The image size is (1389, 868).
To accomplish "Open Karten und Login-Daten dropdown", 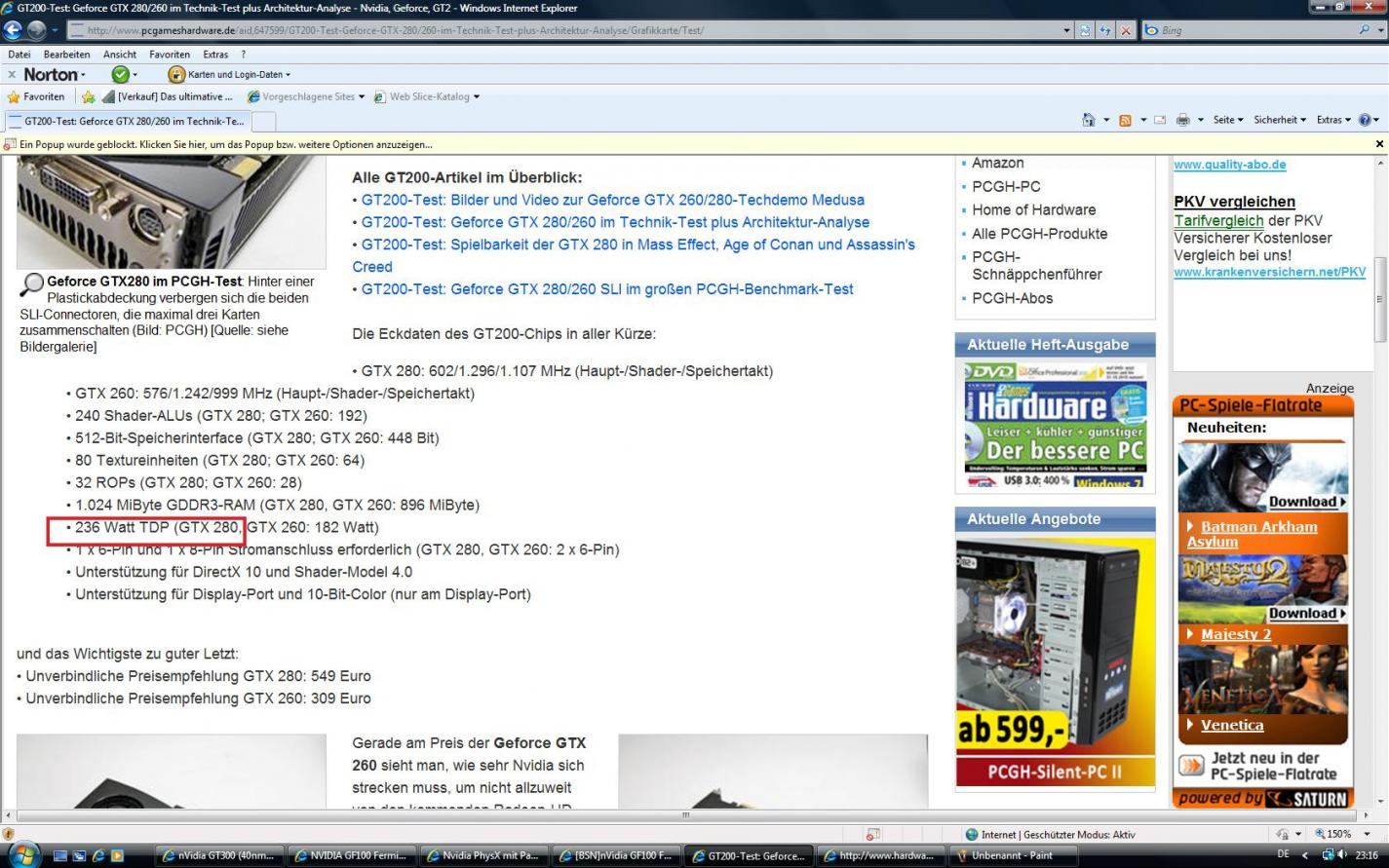I will (x=229, y=74).
